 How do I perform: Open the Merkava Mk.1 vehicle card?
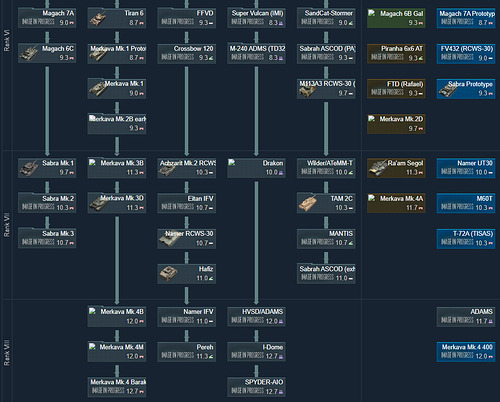(117, 88)
